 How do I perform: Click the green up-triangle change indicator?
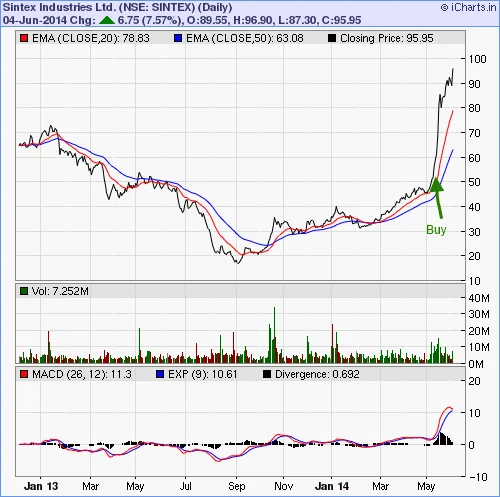coord(107,20)
